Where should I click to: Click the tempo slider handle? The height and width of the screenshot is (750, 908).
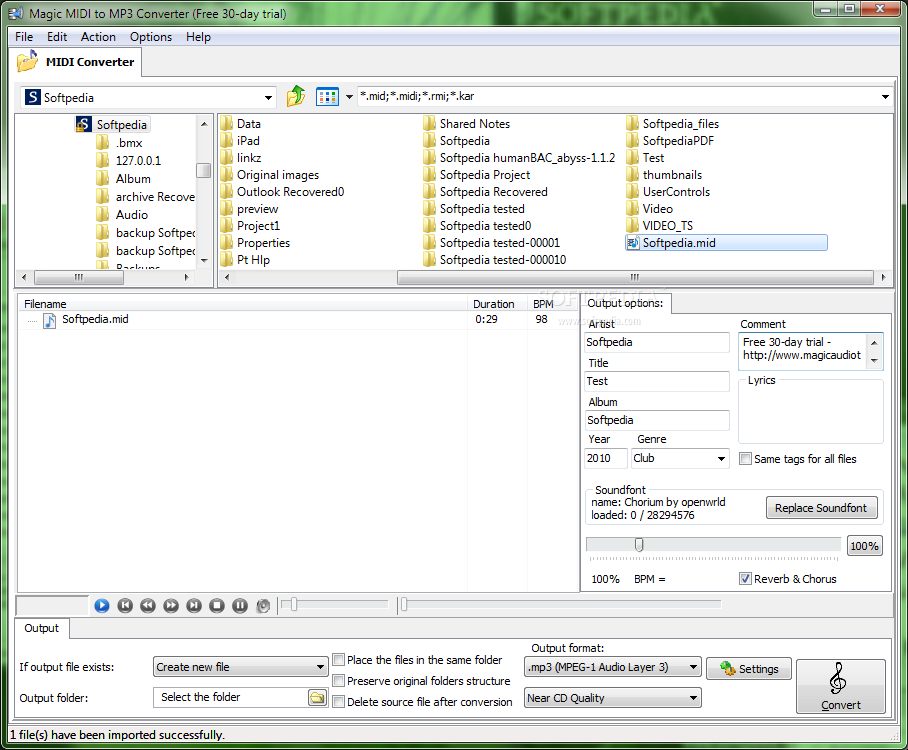pyautogui.click(x=639, y=545)
